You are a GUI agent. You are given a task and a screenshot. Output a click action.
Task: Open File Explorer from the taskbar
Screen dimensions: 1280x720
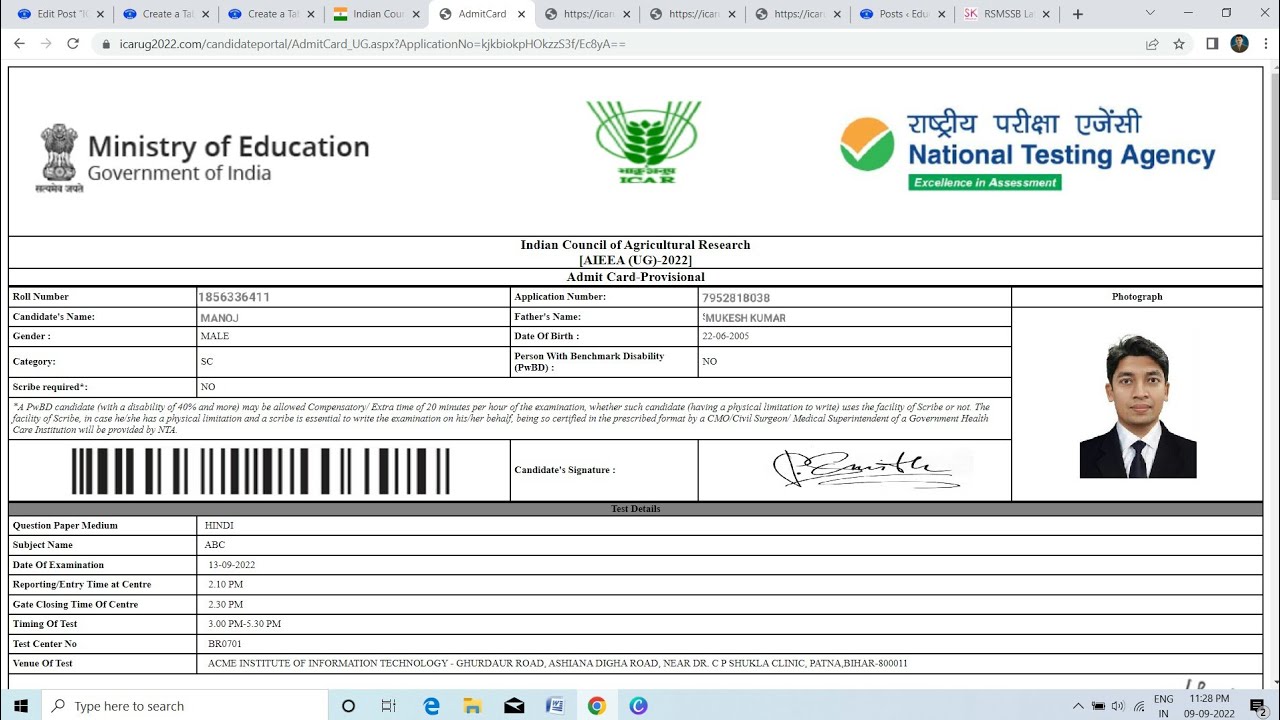click(472, 706)
